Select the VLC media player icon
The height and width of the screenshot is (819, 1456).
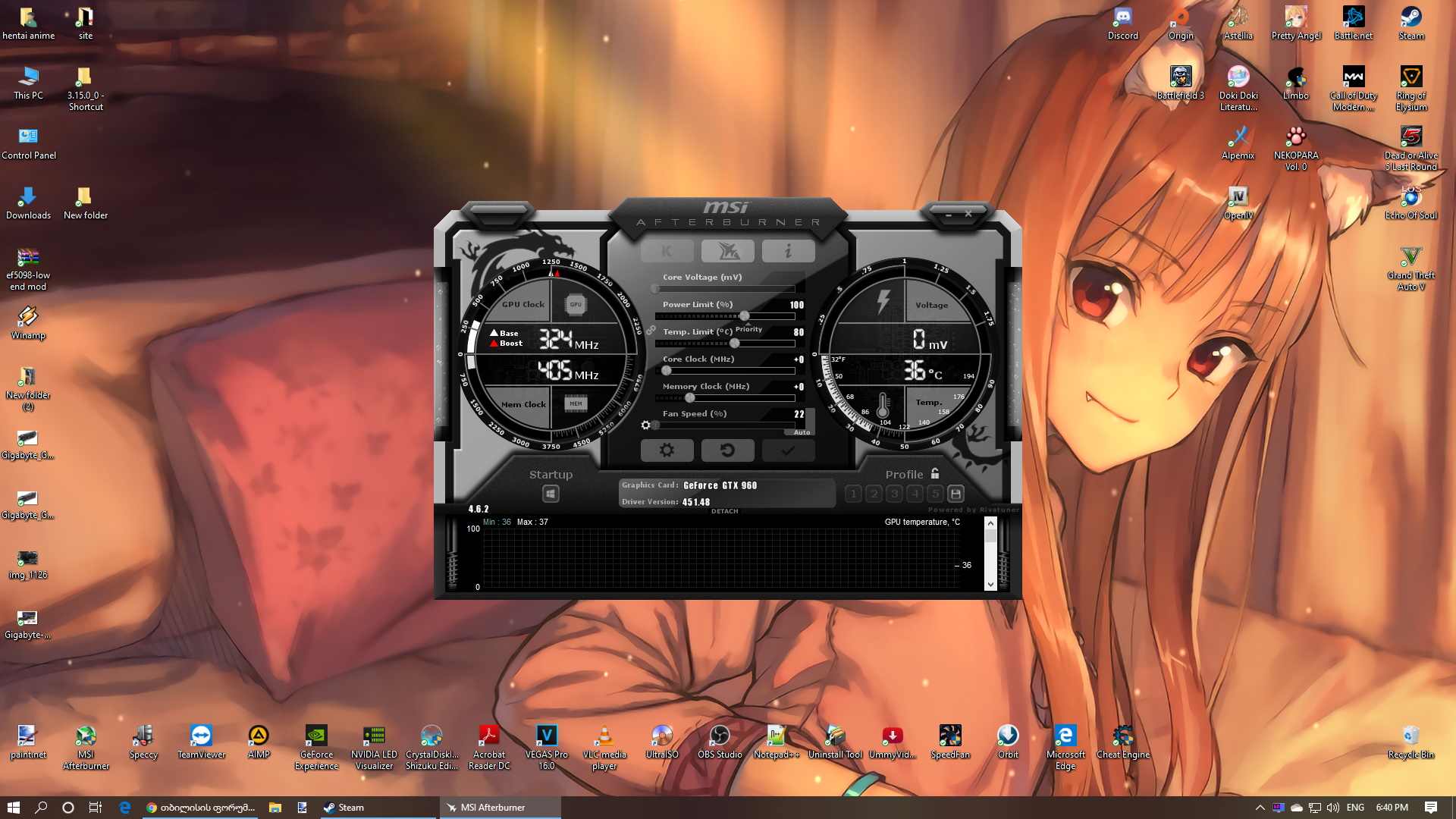pos(604,748)
